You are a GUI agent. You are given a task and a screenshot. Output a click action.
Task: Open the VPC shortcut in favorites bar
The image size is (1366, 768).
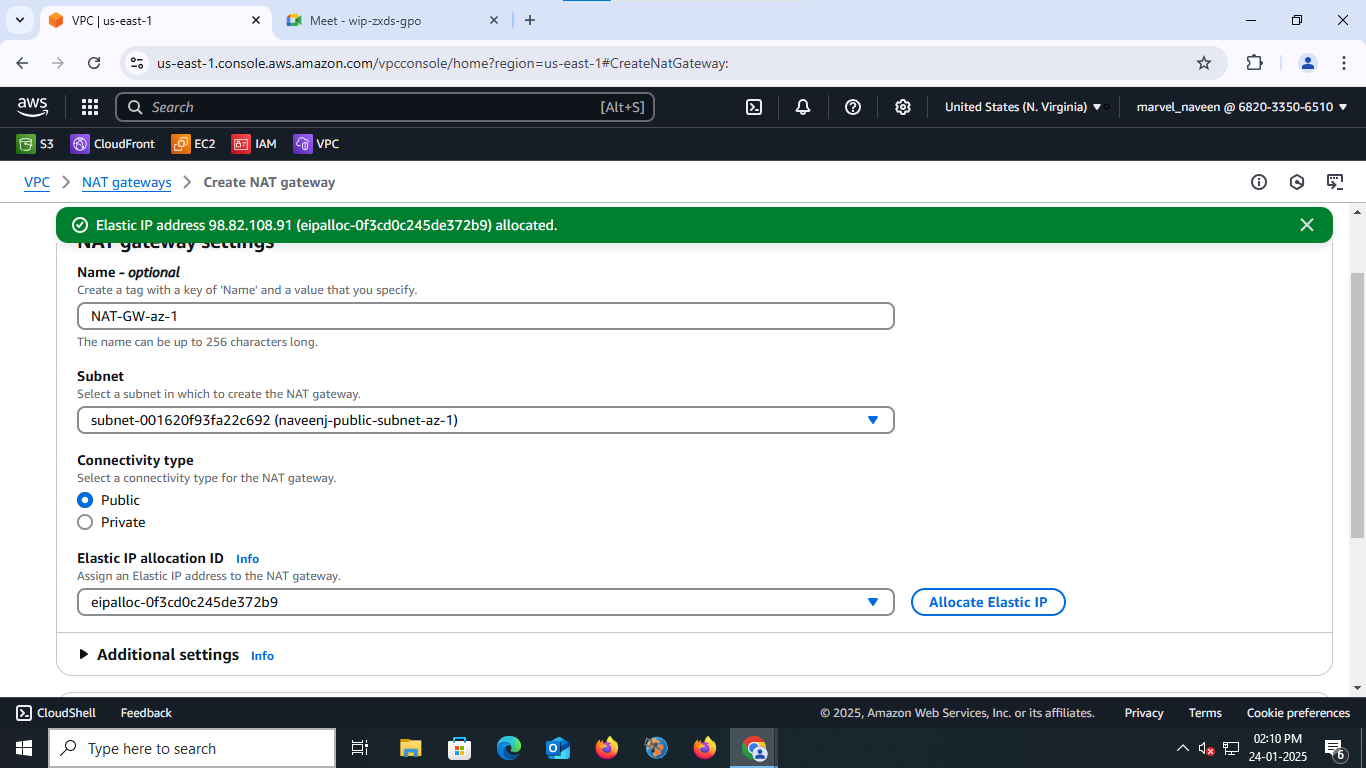tap(316, 144)
